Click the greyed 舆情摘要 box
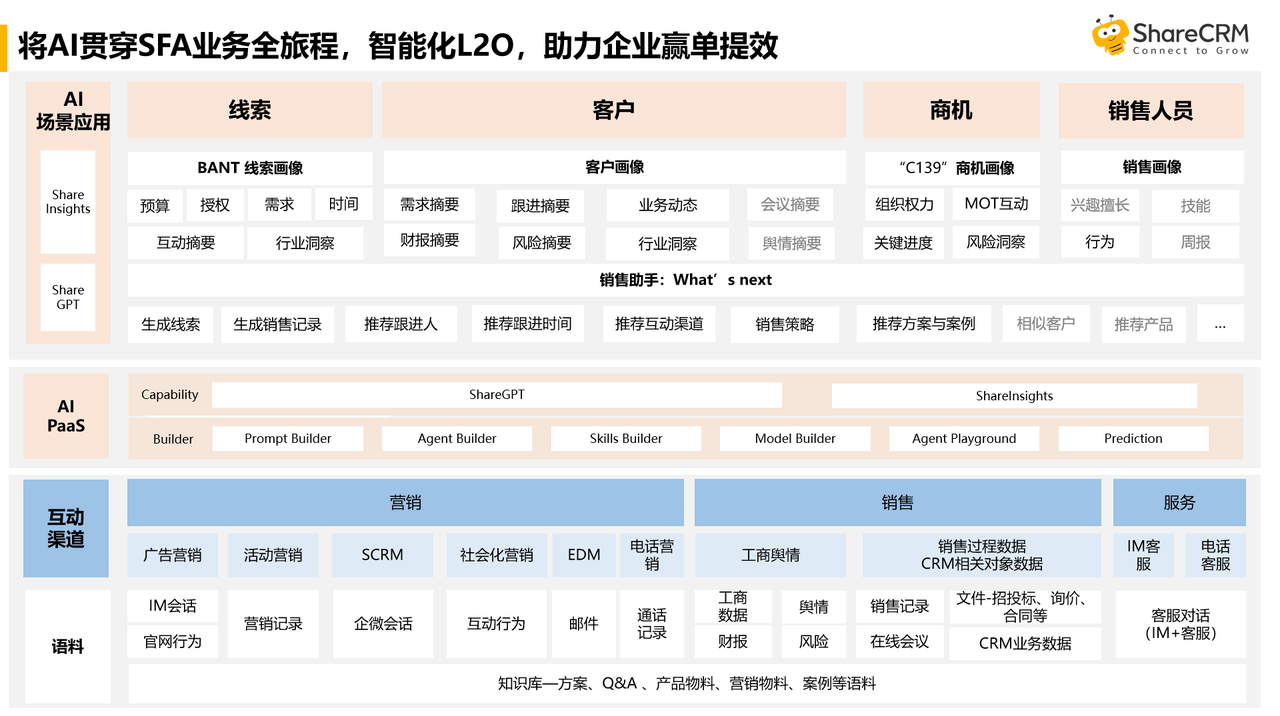This screenshot has width=1280, height=716. click(x=792, y=243)
